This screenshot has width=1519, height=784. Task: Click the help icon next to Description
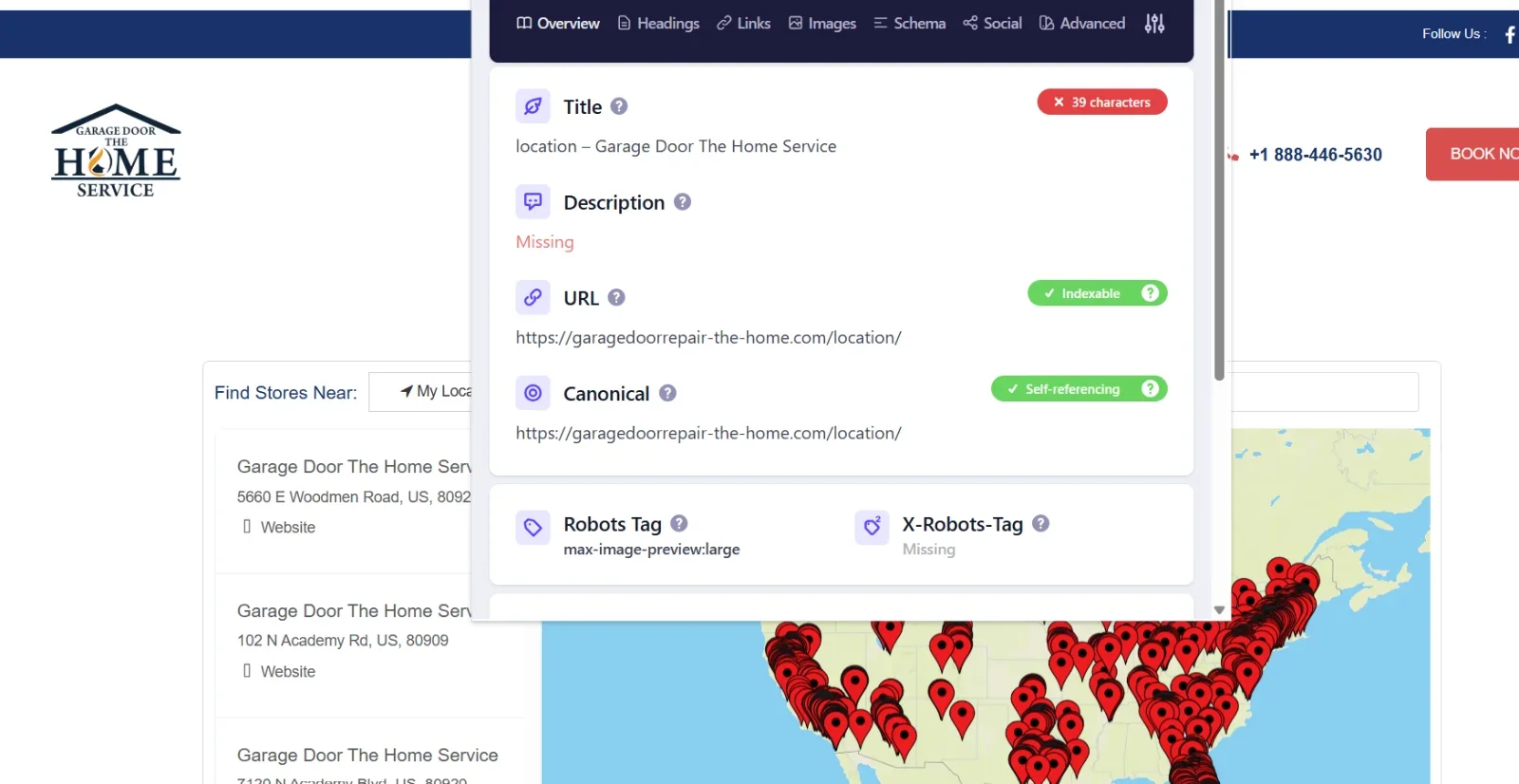pyautogui.click(x=683, y=202)
